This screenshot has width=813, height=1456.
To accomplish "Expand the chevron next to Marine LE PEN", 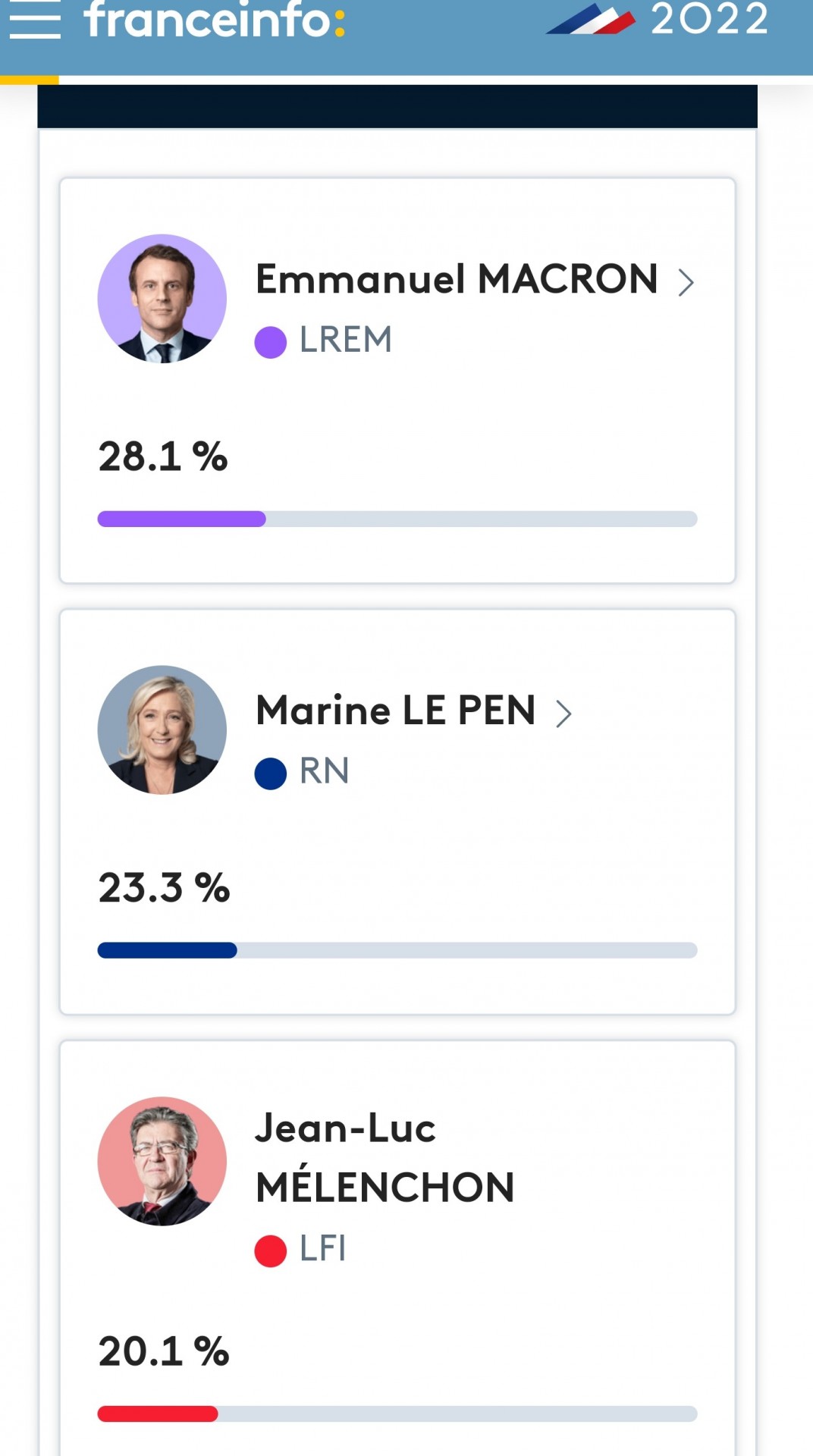I will [x=563, y=714].
